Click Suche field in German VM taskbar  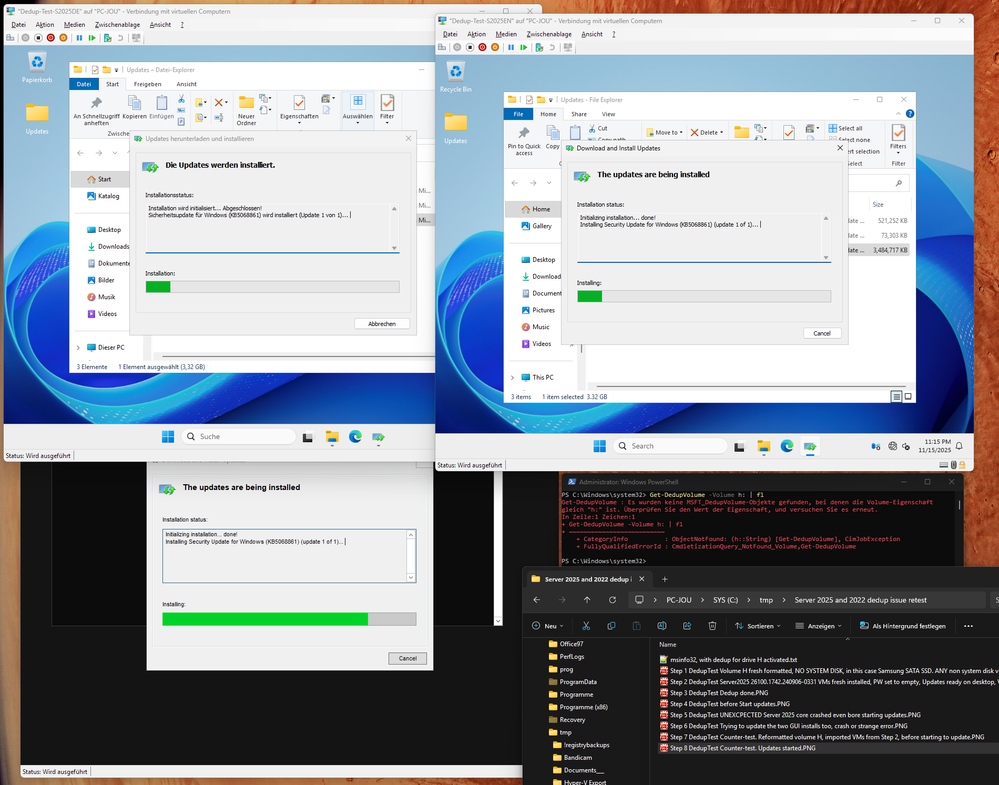pos(238,436)
